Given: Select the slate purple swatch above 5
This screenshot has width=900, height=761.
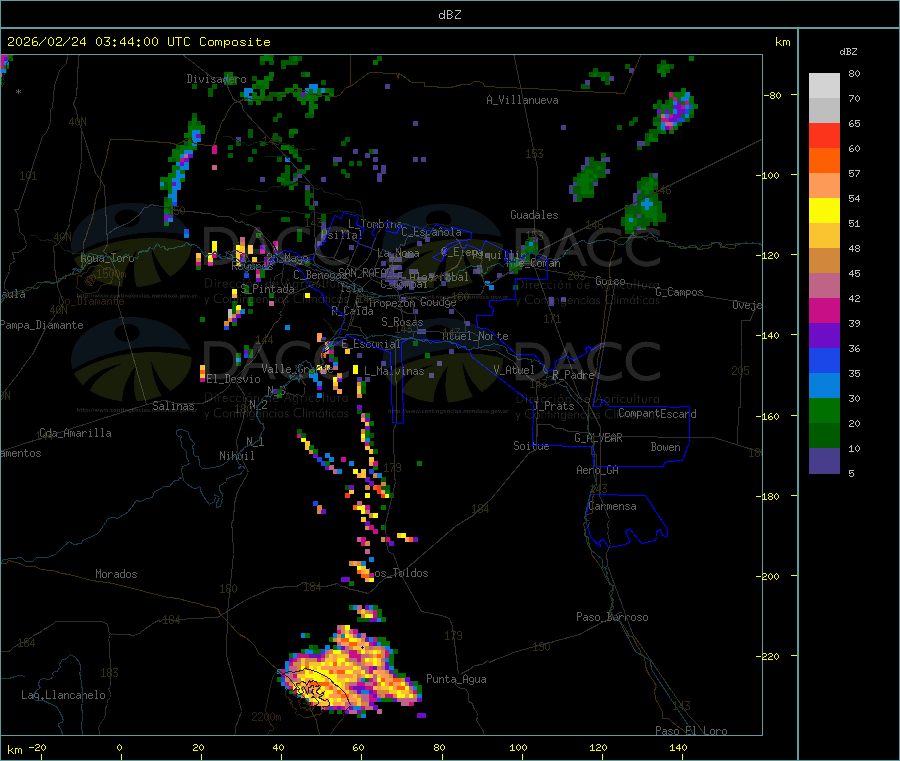Looking at the screenshot, I should coord(824,461).
